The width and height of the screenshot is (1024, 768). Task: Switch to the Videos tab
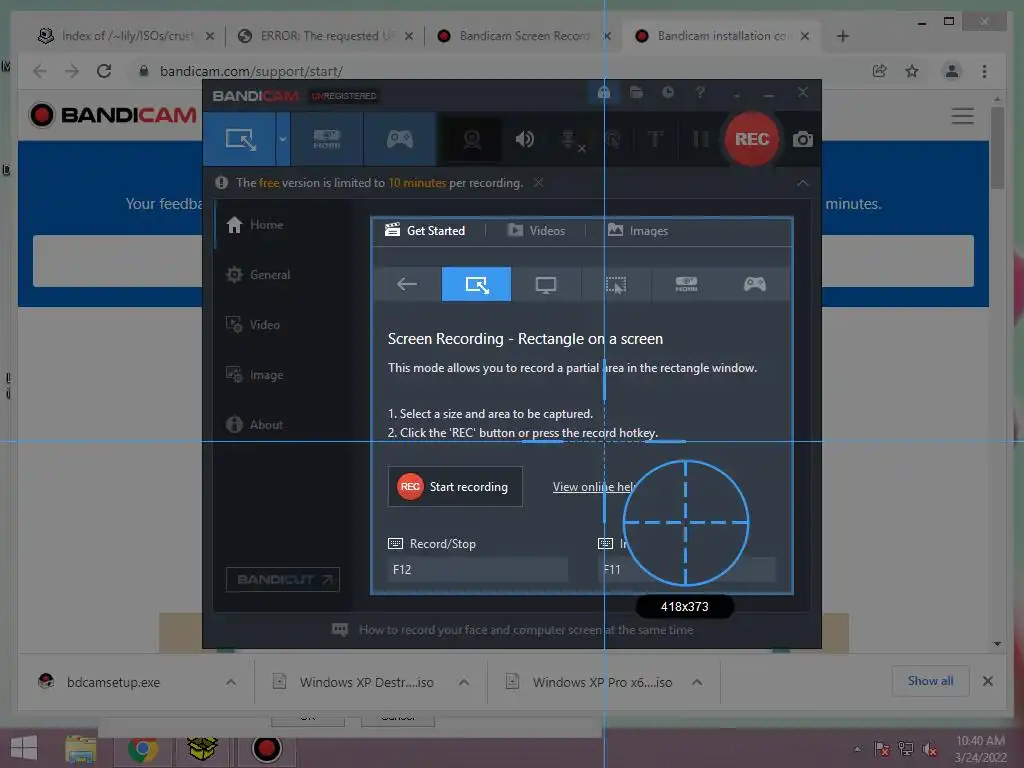pos(536,231)
